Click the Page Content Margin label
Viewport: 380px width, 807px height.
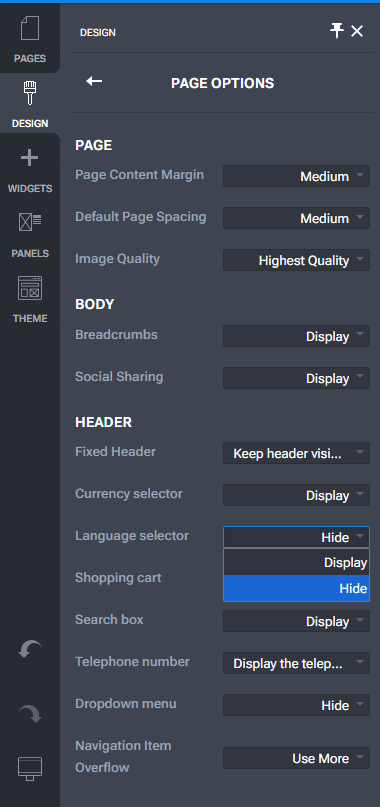[139, 175]
